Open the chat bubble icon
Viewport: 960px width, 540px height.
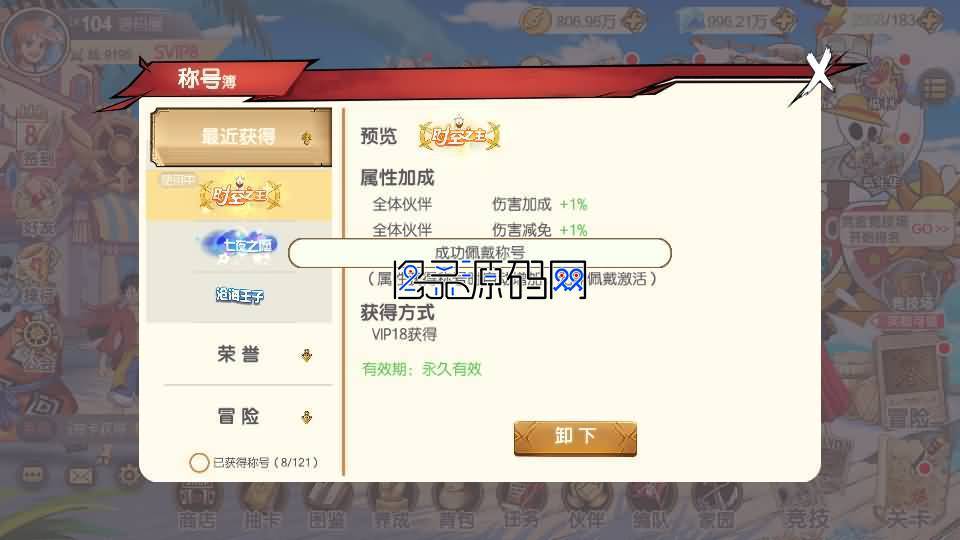(32, 475)
